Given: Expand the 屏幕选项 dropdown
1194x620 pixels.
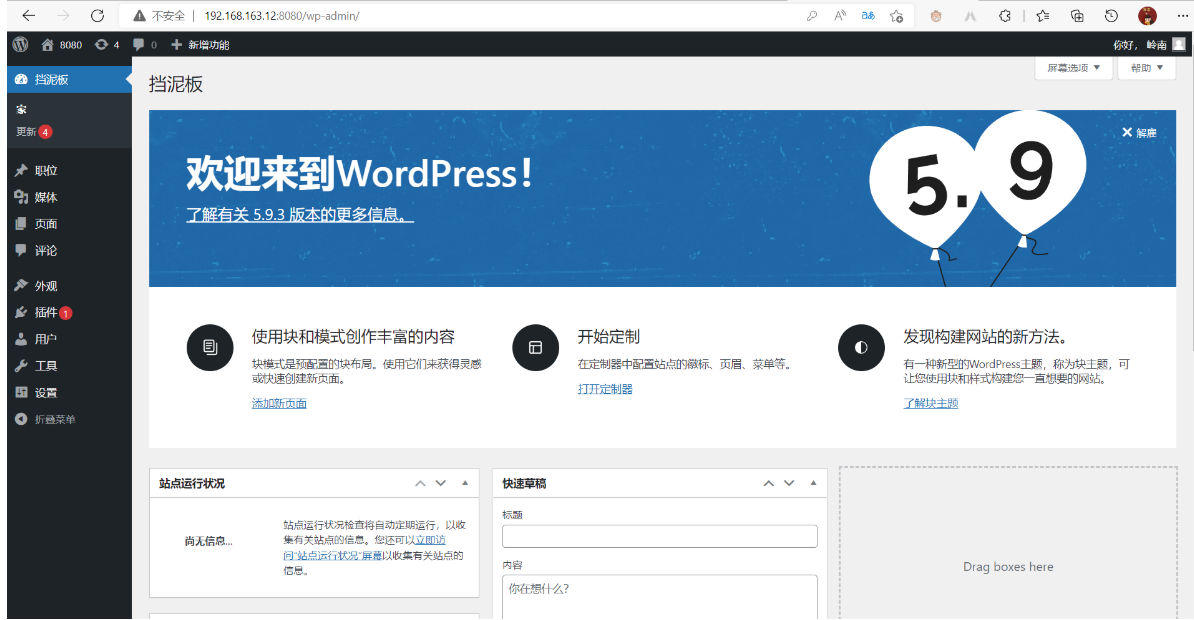Looking at the screenshot, I should [x=1073, y=68].
